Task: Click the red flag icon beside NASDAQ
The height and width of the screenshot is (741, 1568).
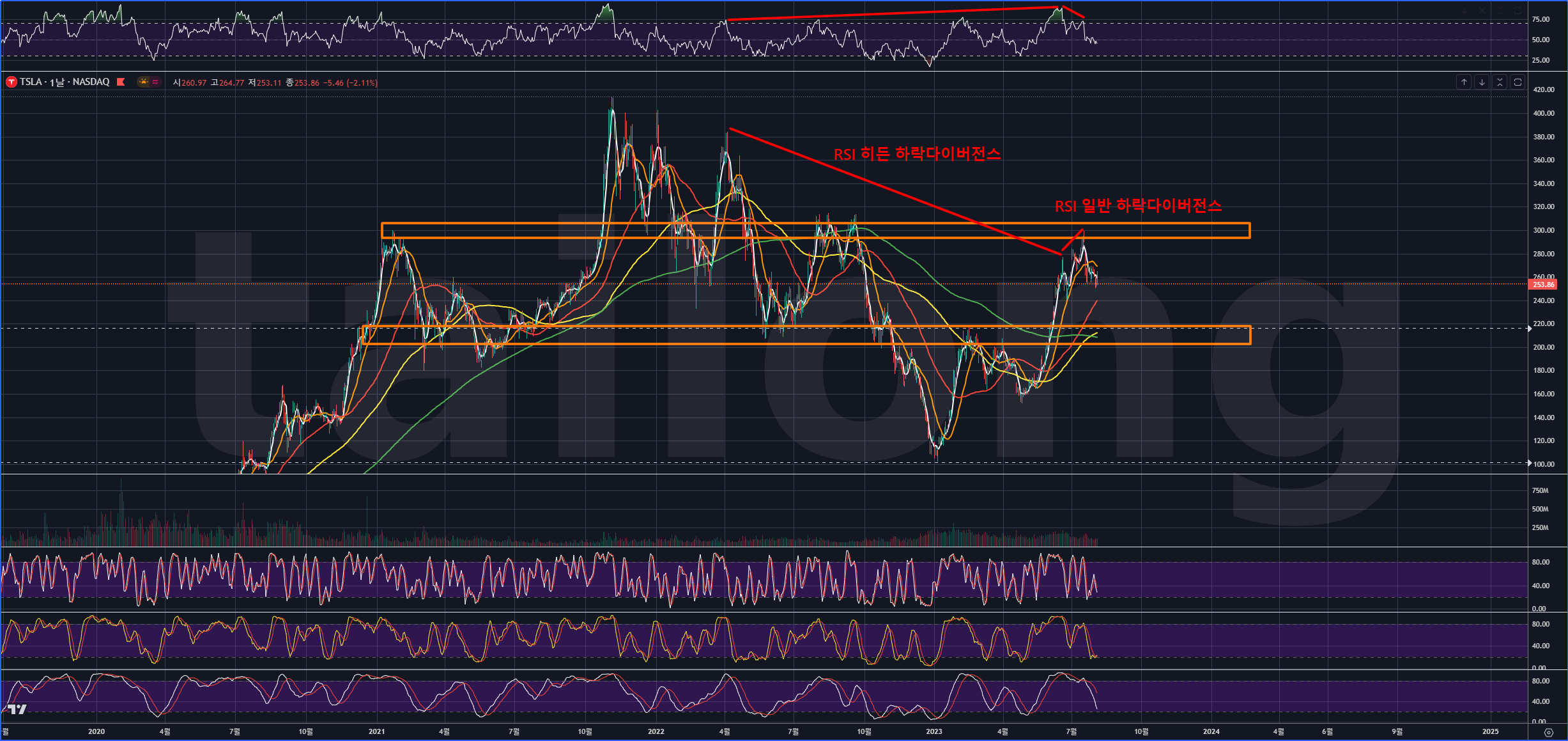Action: coord(121,82)
